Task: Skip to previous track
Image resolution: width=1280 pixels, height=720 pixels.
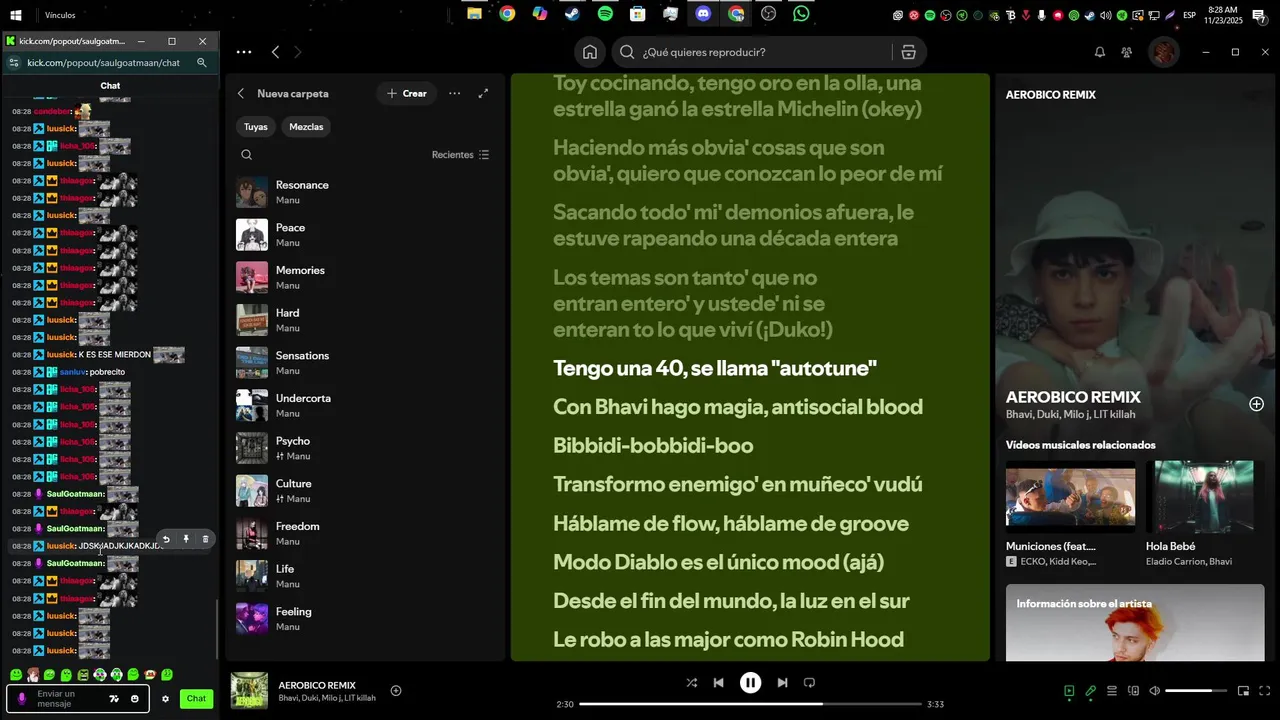Action: 718,683
